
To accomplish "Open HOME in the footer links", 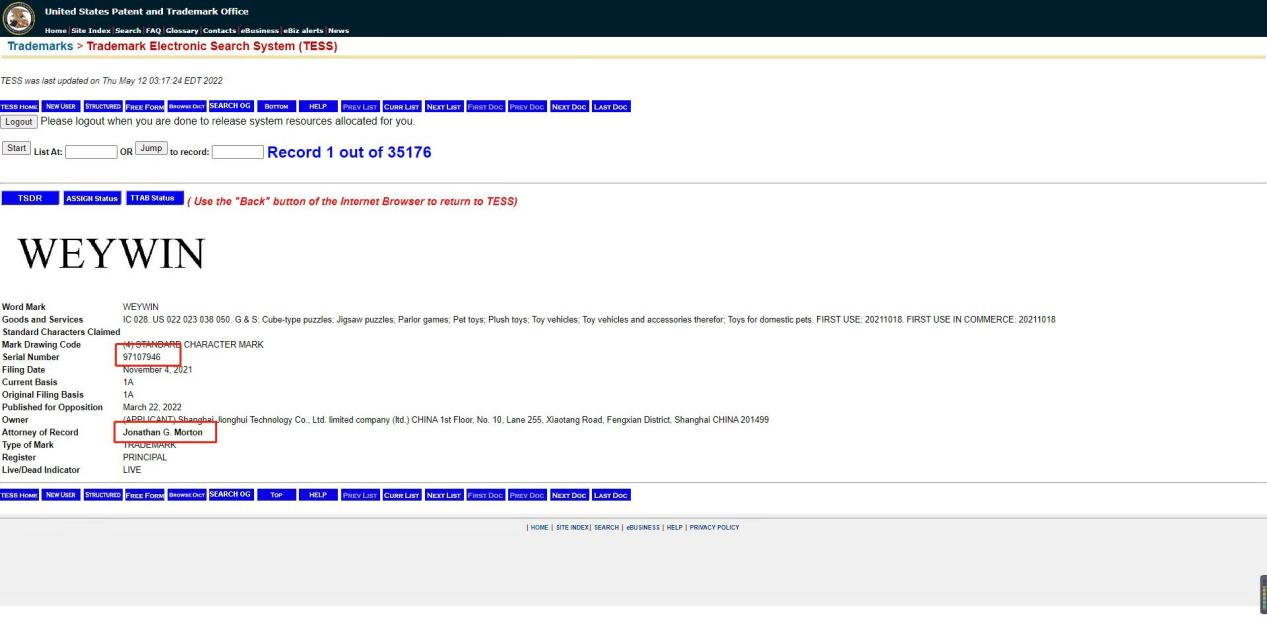I will [539, 527].
